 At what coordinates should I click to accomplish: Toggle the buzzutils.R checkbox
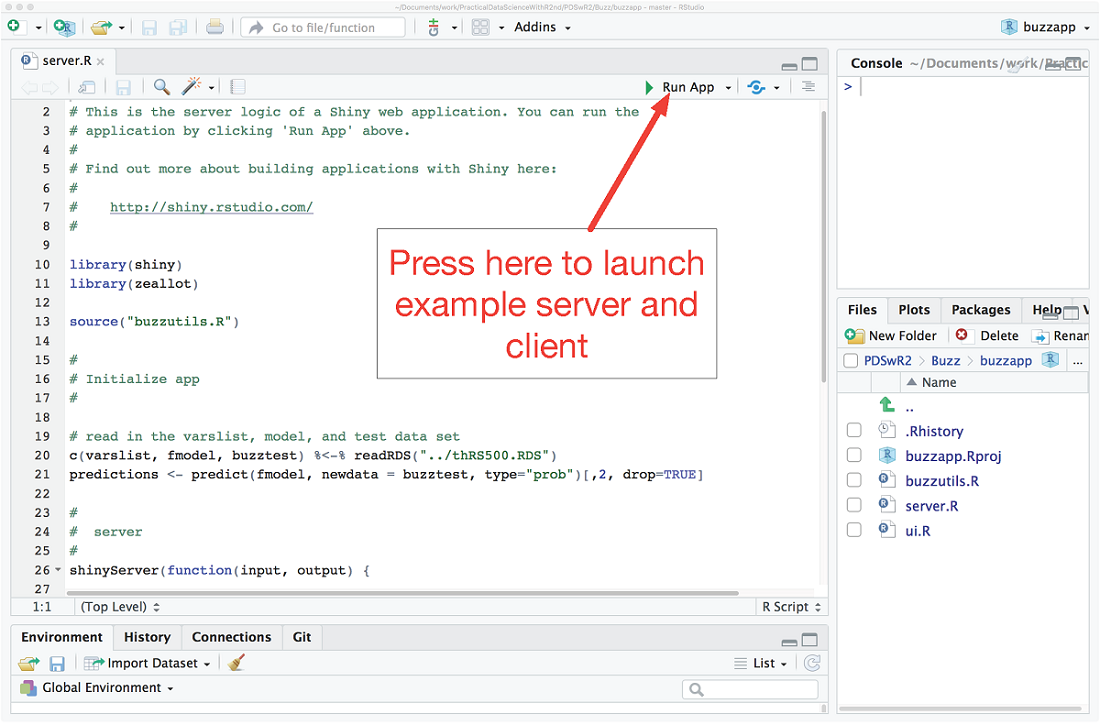pos(854,480)
